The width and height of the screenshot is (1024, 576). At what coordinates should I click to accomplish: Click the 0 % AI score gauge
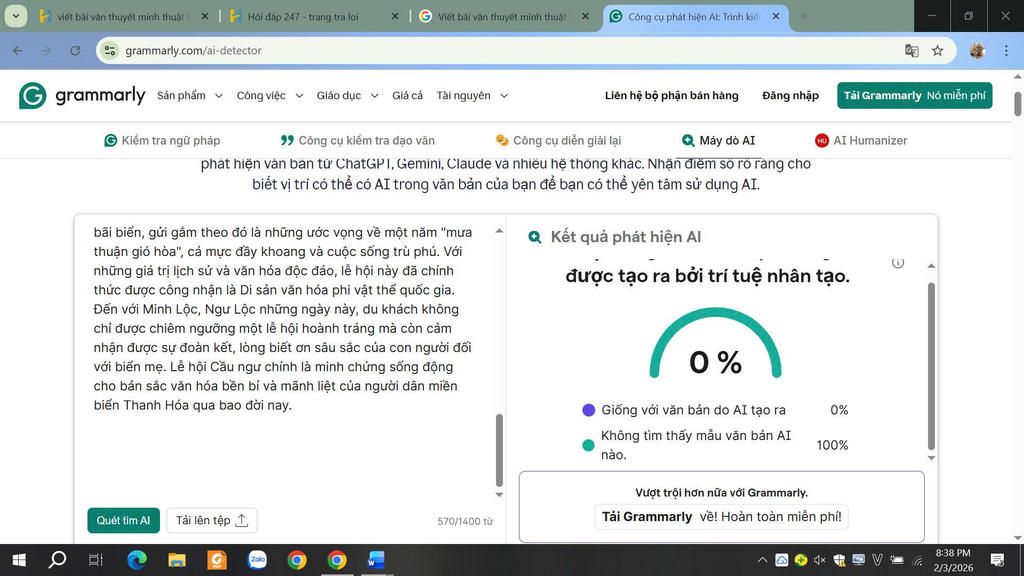point(715,345)
